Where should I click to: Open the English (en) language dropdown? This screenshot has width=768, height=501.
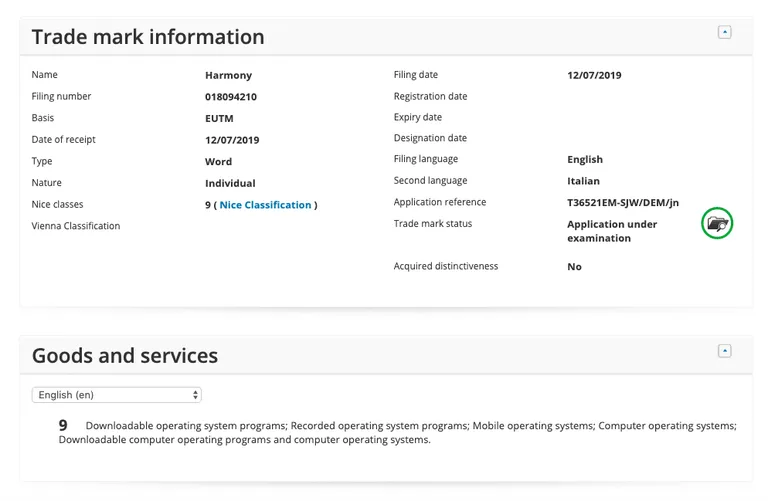(117, 395)
